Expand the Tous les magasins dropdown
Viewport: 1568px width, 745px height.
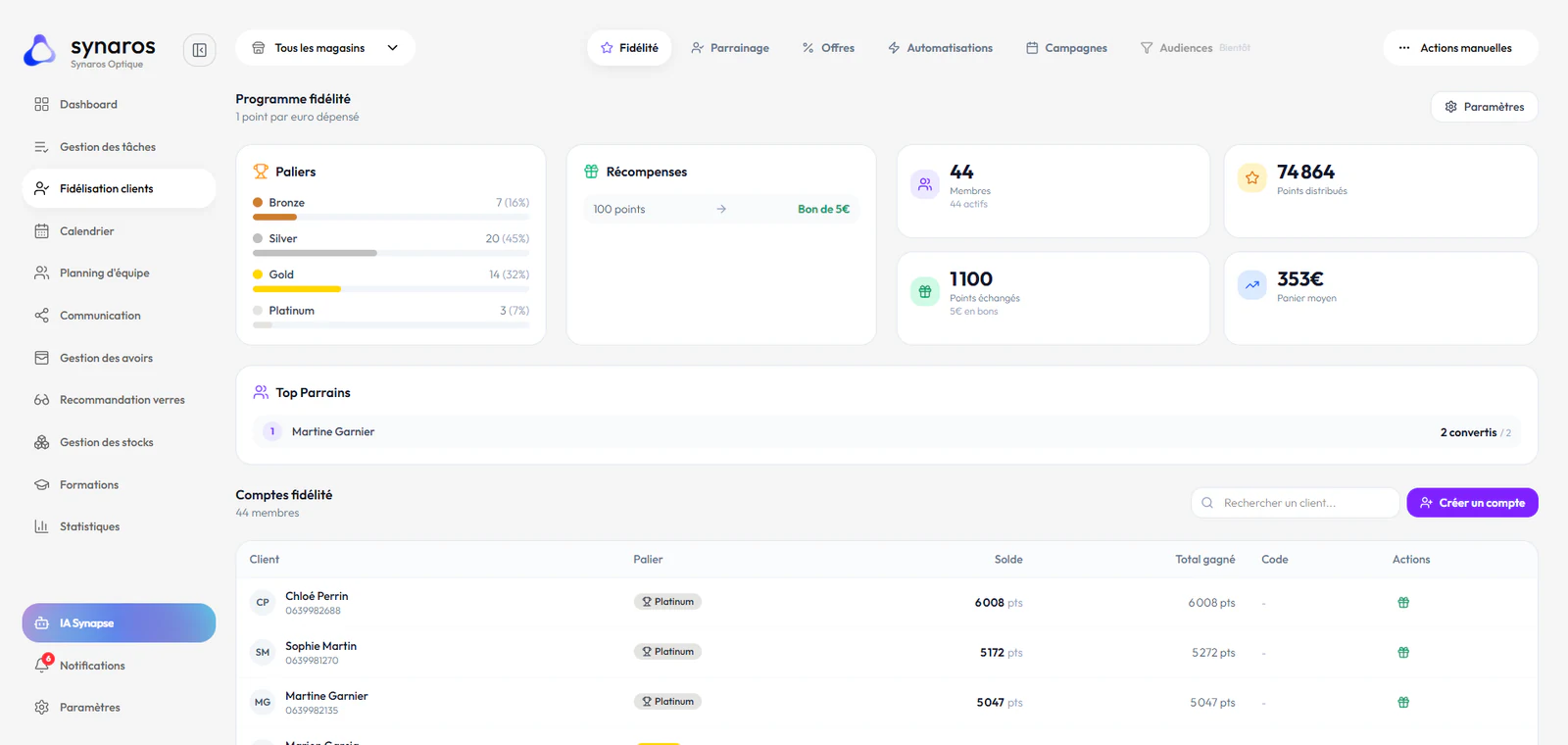[x=325, y=48]
